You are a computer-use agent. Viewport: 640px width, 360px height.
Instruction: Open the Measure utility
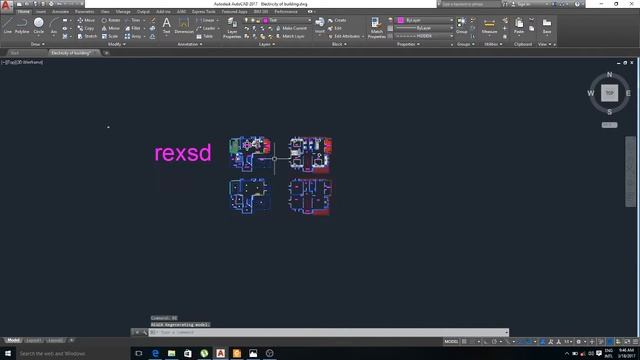489,25
